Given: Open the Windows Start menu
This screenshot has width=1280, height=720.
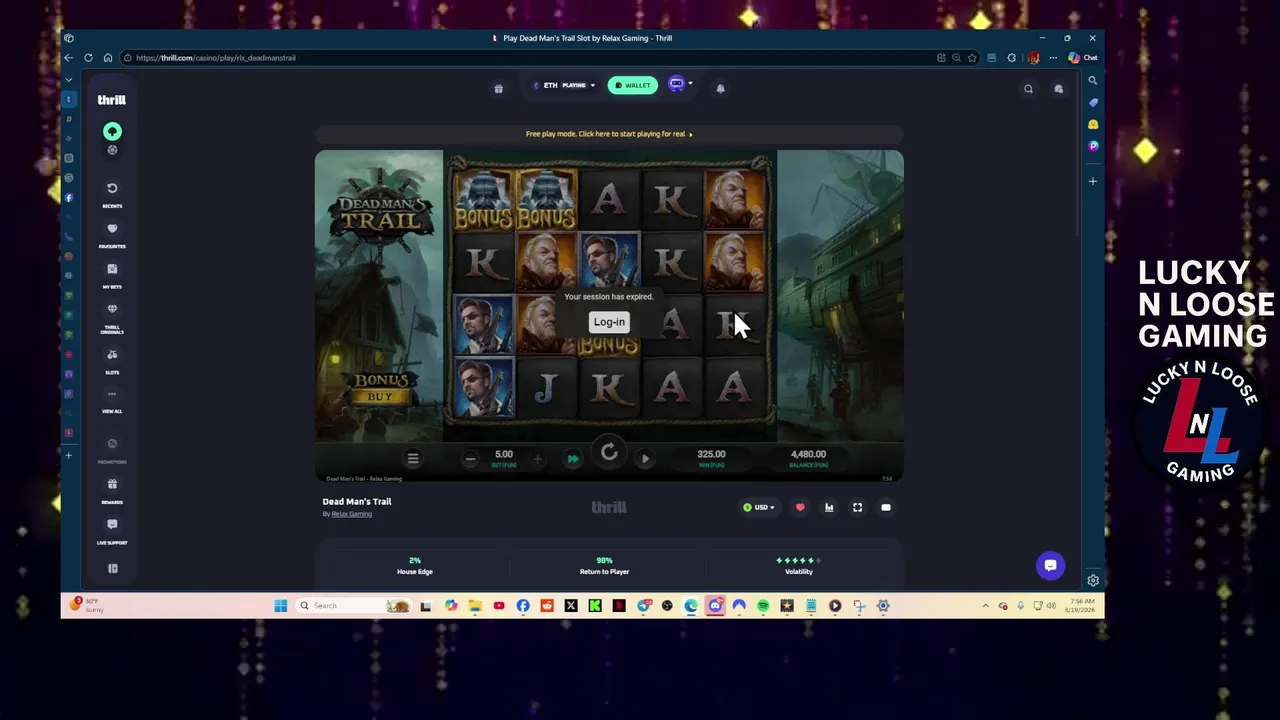Looking at the screenshot, I should pyautogui.click(x=280, y=606).
